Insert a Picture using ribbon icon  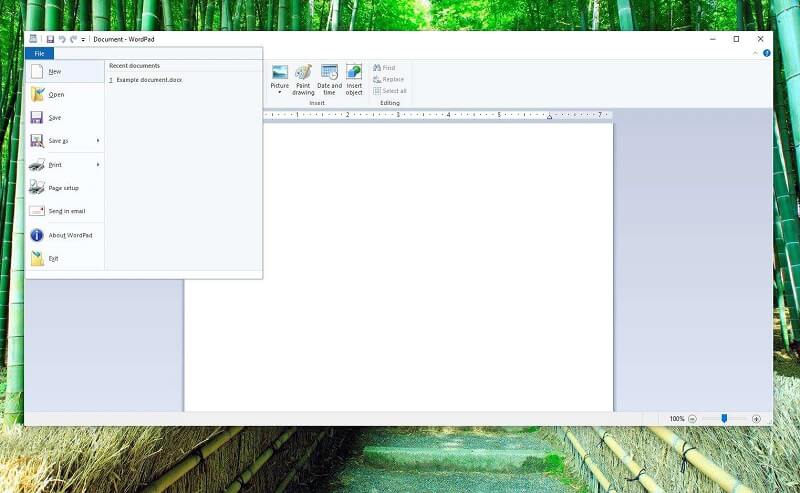[280, 72]
